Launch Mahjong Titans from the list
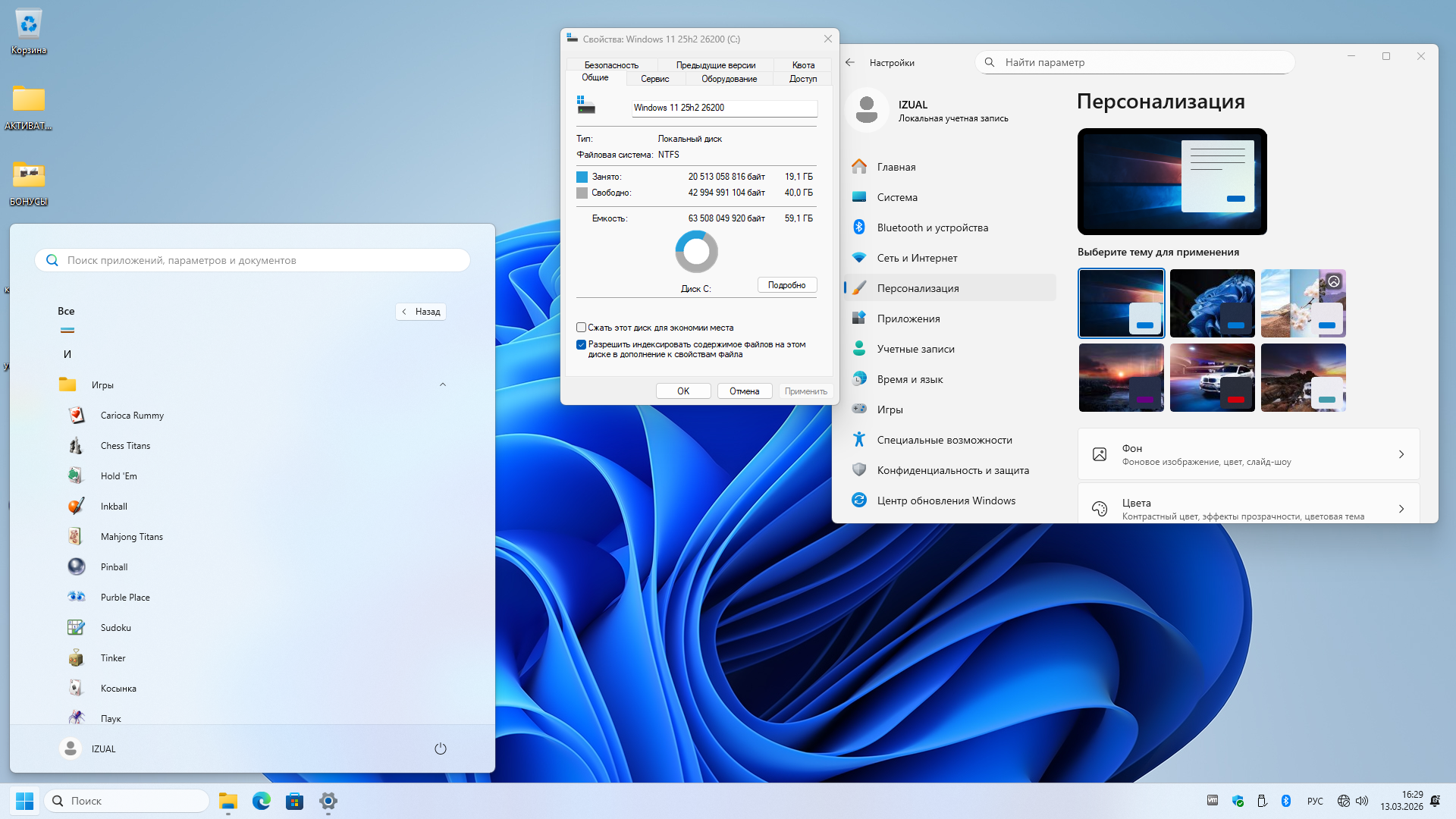 [x=131, y=537]
